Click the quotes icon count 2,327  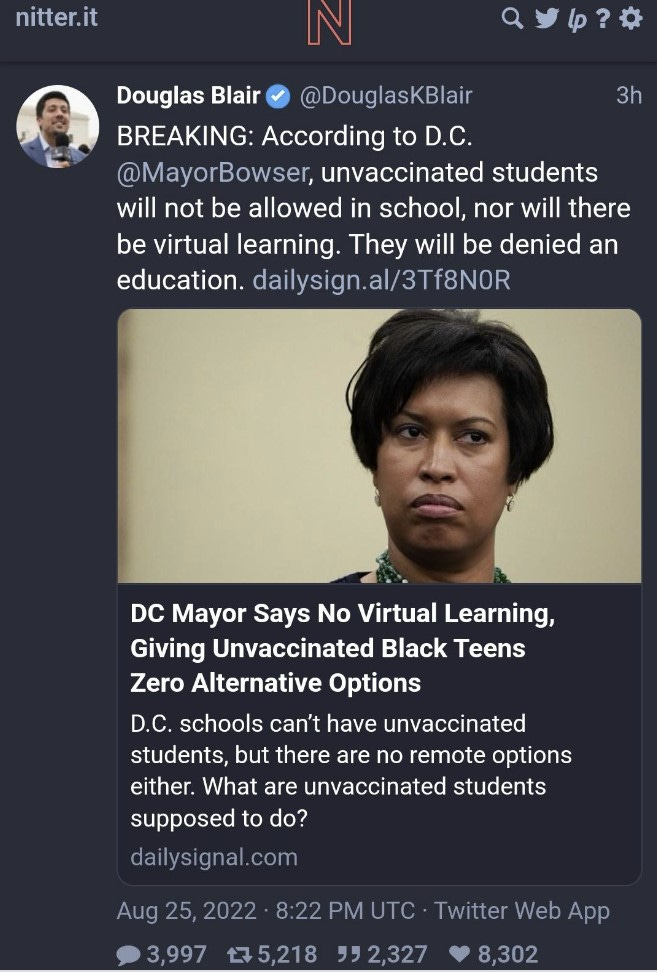click(x=382, y=953)
